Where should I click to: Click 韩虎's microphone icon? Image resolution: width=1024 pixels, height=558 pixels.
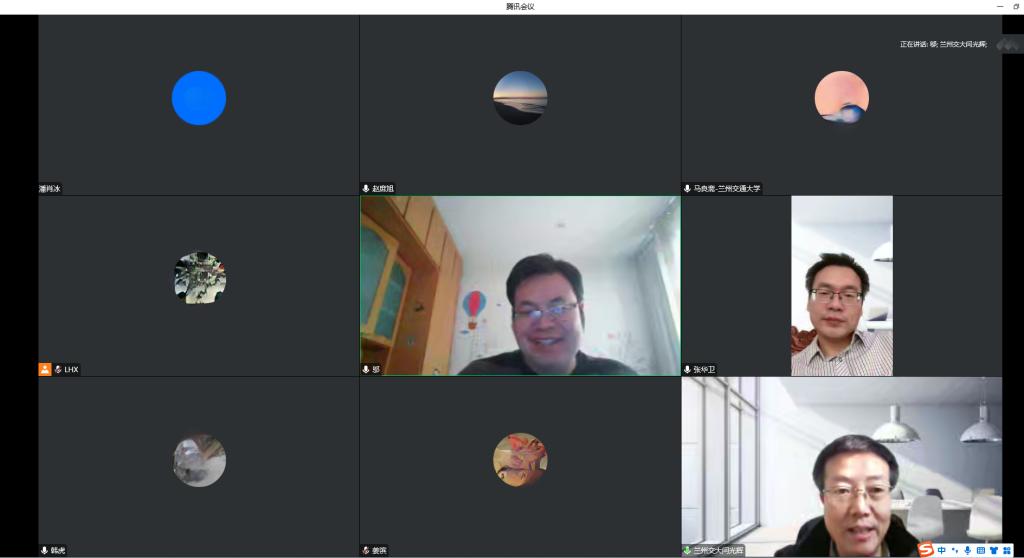tap(44, 550)
